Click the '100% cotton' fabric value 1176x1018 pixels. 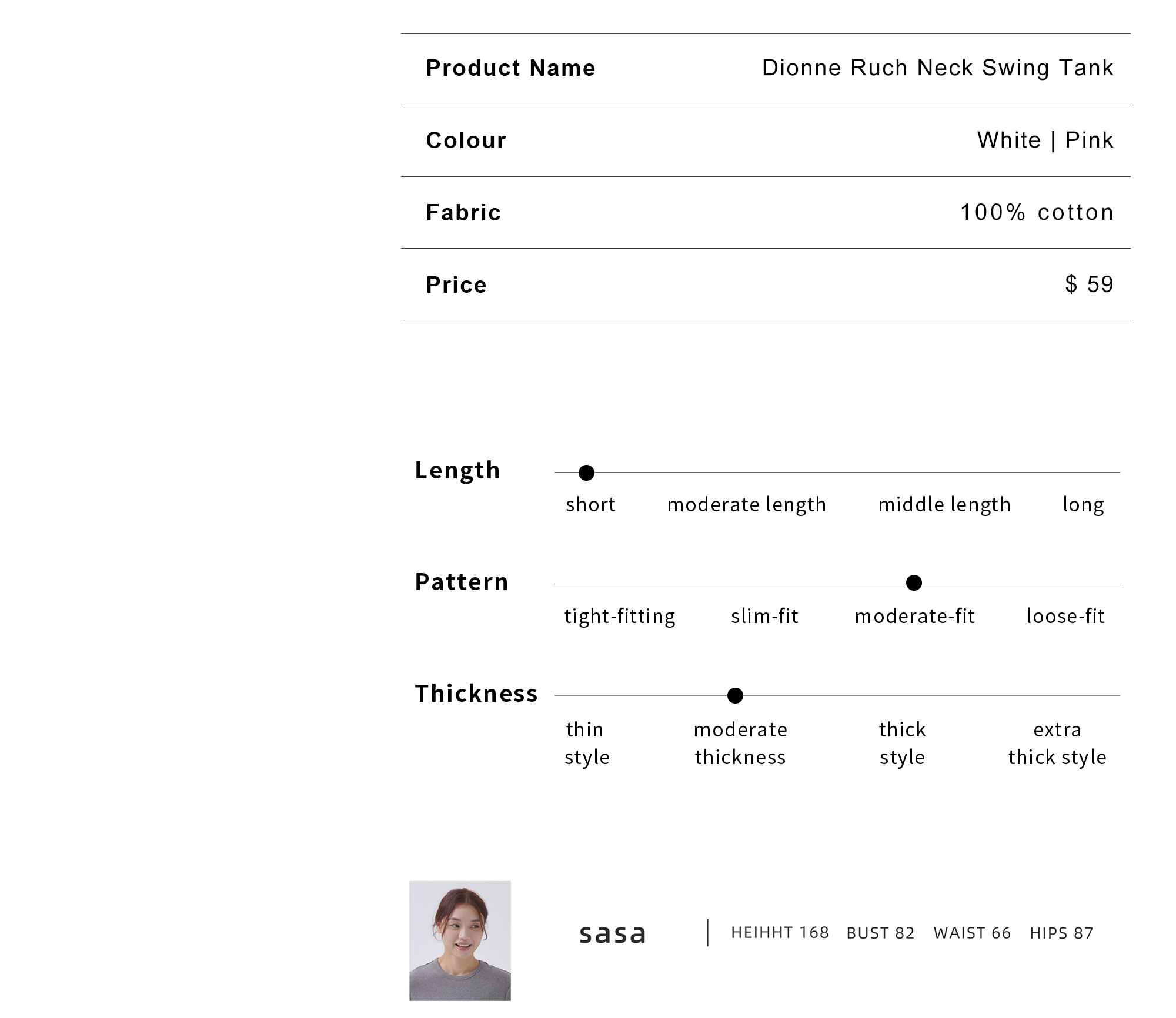[1037, 213]
